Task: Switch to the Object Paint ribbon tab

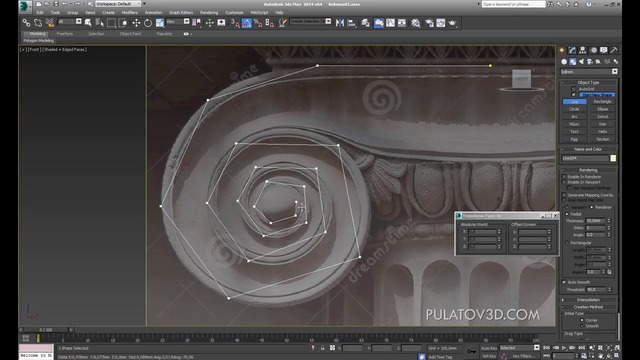Action: [x=130, y=34]
